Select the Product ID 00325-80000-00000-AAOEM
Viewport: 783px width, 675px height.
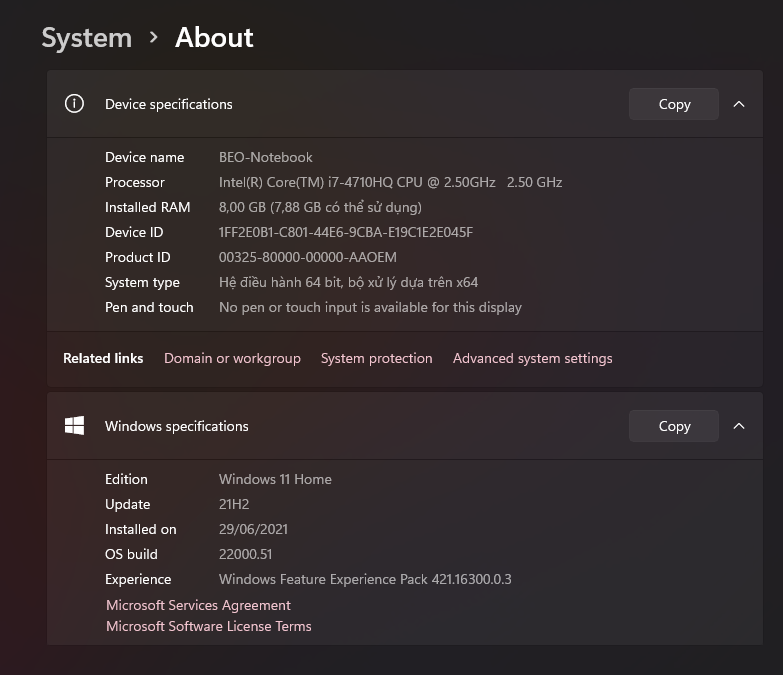[308, 257]
